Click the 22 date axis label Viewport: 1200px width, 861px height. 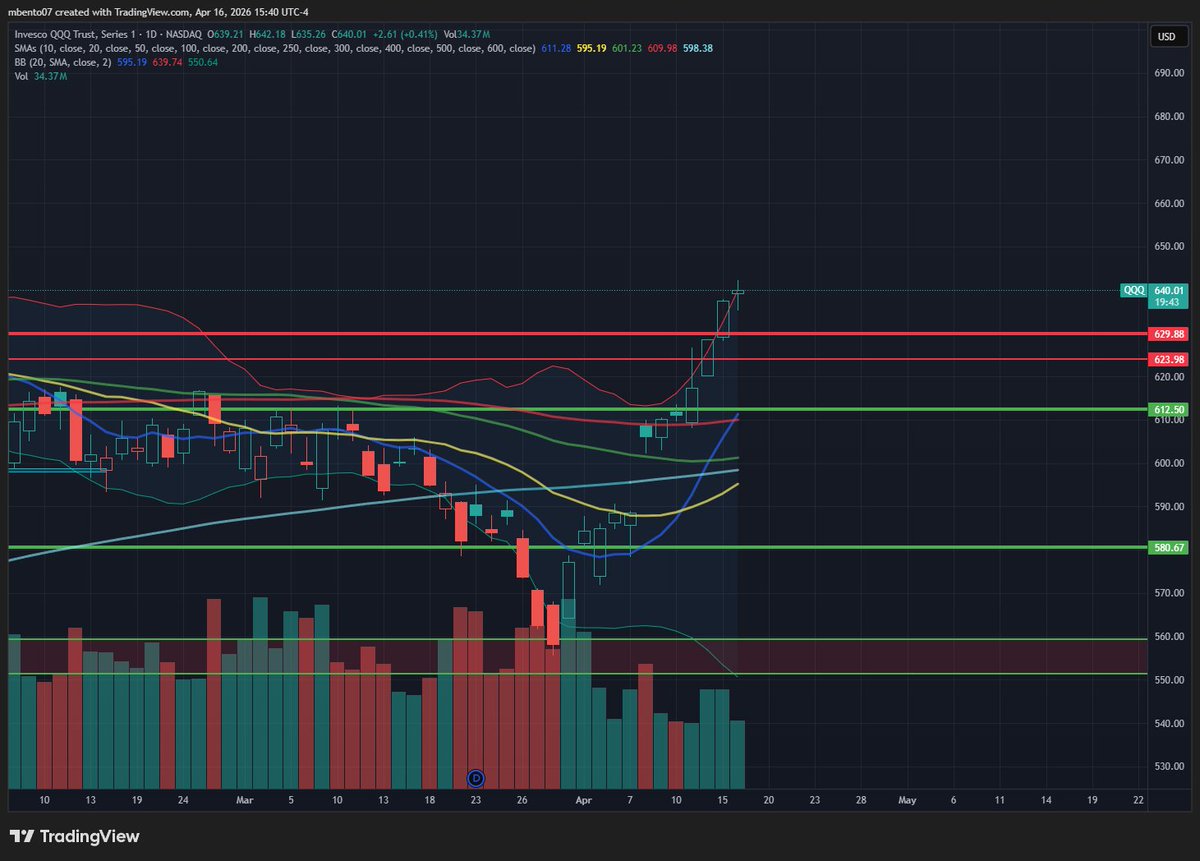click(x=1139, y=801)
